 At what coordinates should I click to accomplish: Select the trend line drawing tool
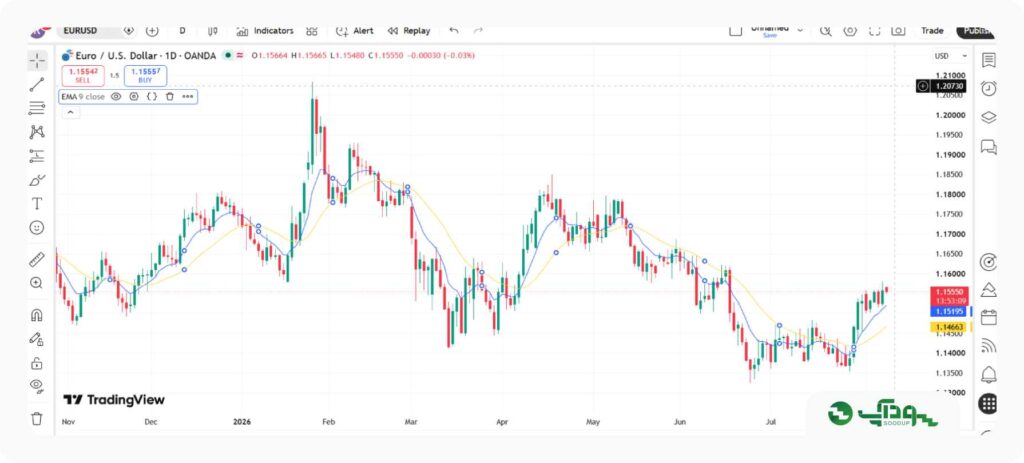(x=37, y=84)
